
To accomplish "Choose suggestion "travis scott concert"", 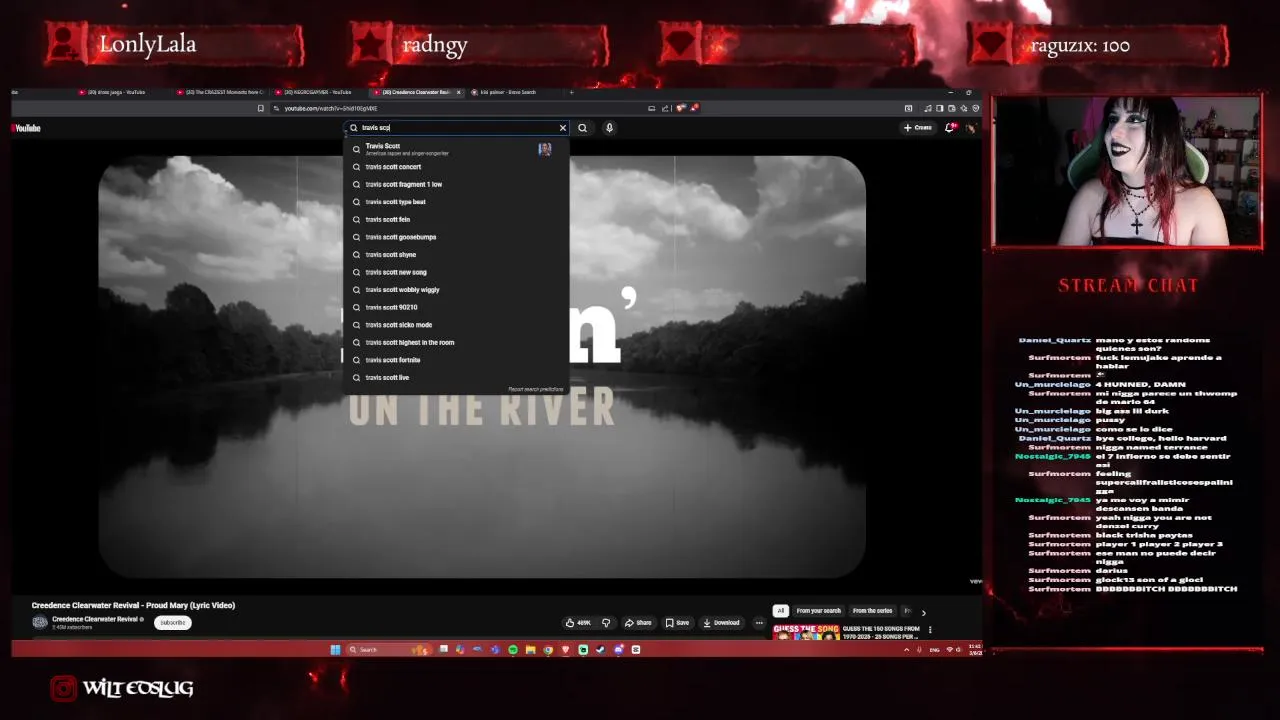I will 456,167.
